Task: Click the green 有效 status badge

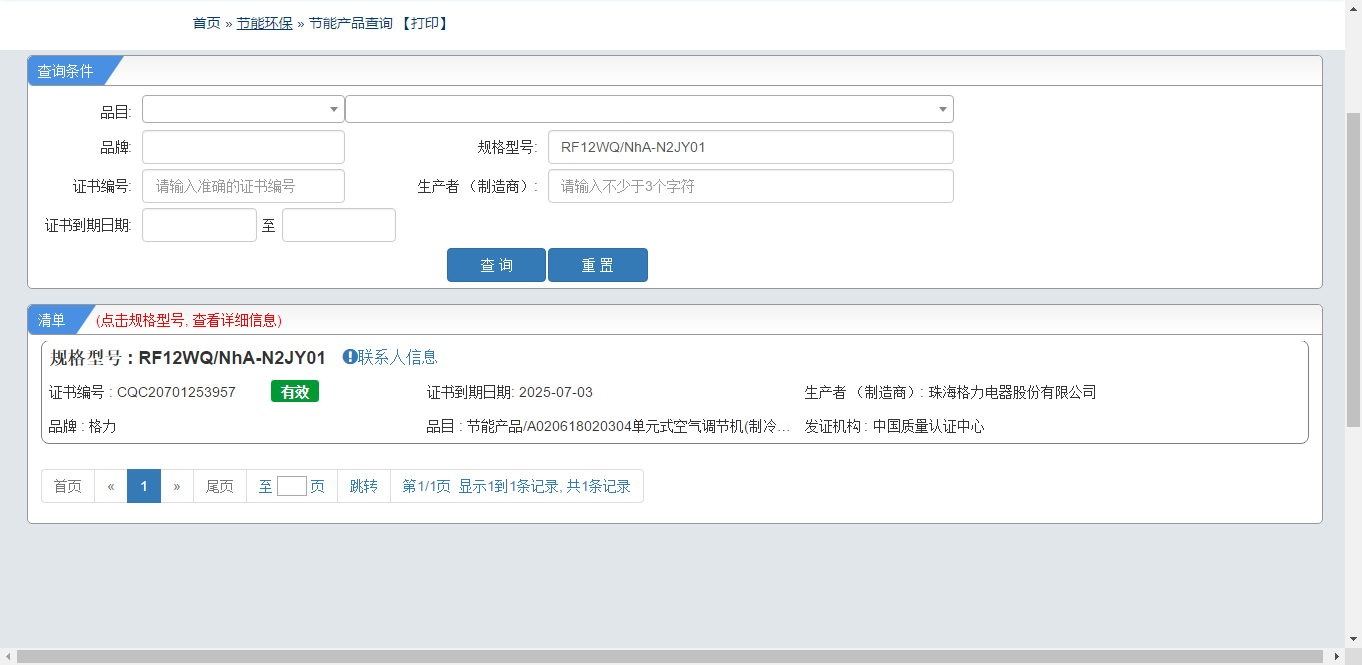Action: 295,392
